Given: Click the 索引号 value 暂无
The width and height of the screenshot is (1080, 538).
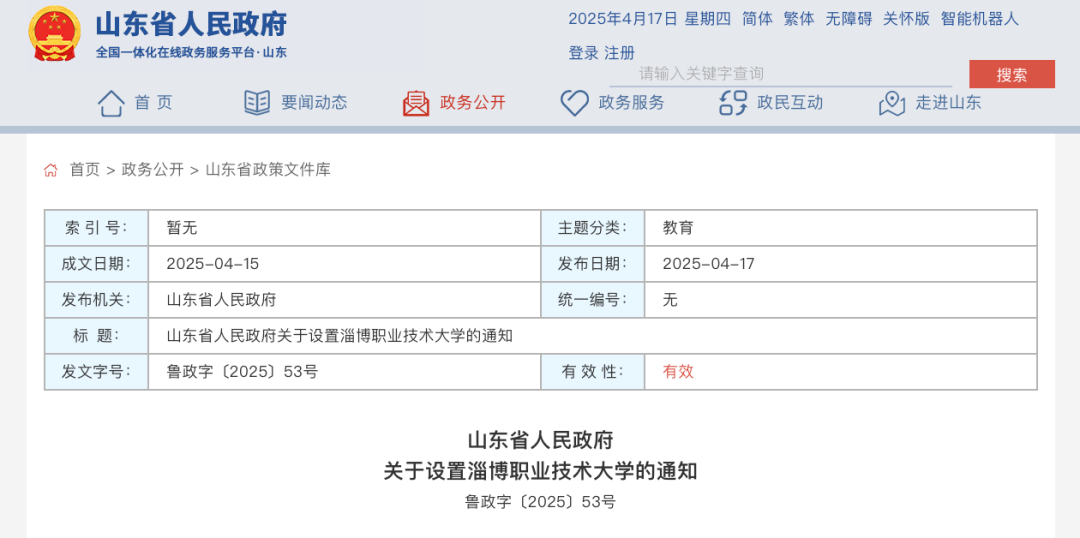Looking at the screenshot, I should click(x=182, y=228).
